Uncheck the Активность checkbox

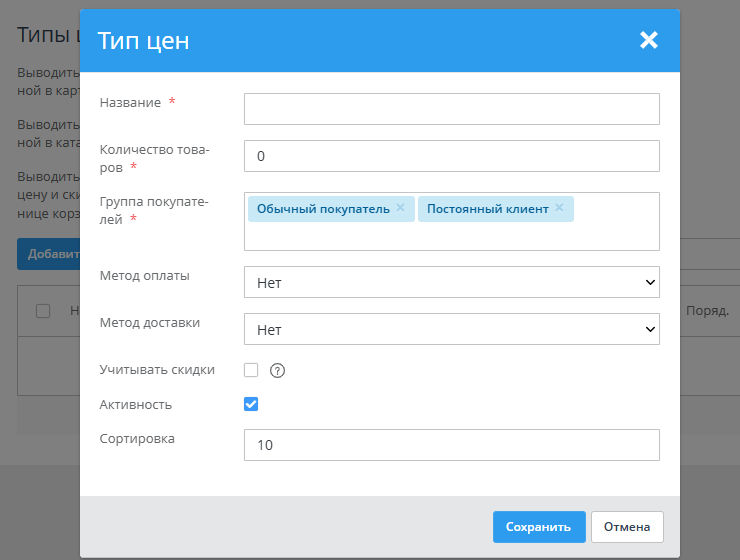(x=251, y=404)
